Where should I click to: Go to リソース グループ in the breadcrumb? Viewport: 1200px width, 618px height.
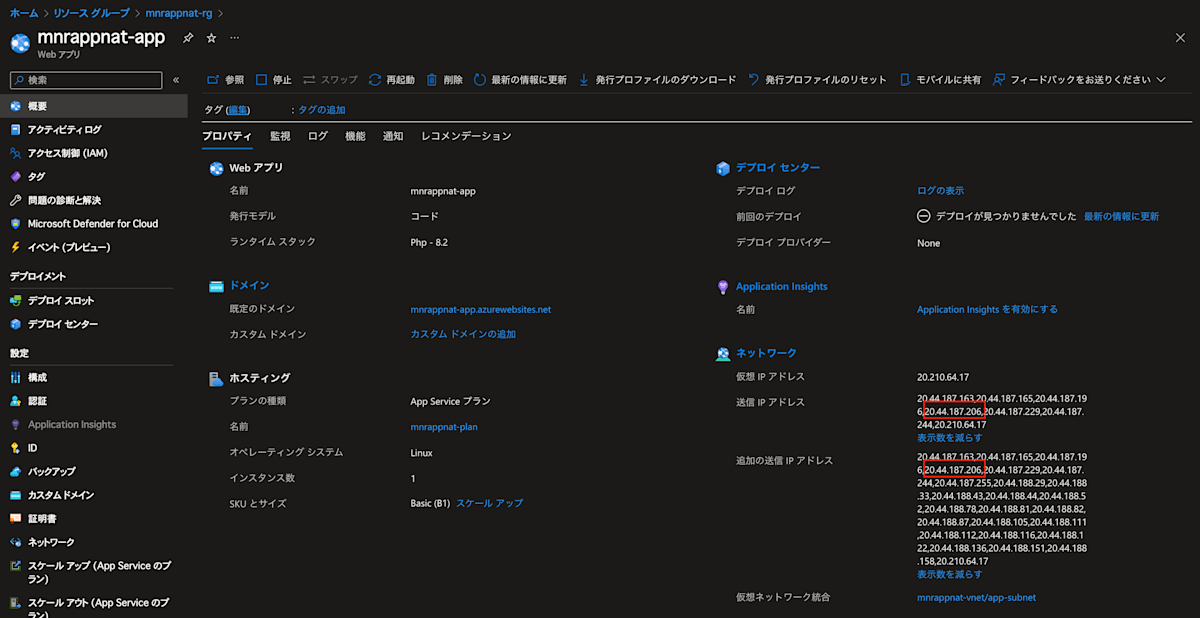[x=92, y=13]
